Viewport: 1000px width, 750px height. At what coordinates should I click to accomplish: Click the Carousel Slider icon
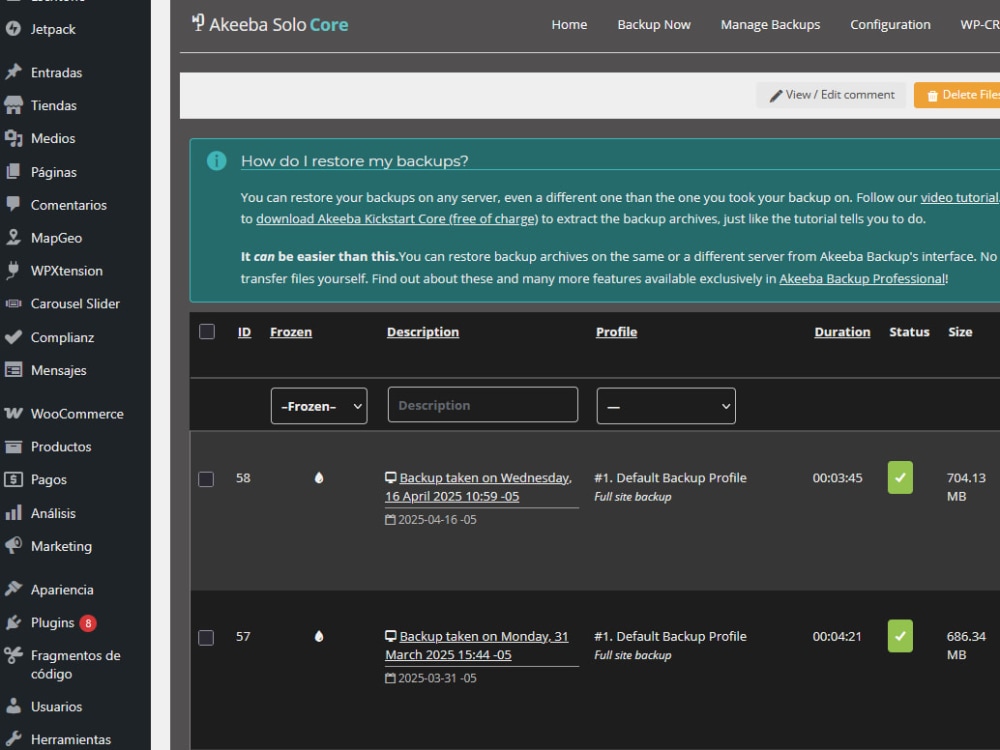(x=13, y=304)
